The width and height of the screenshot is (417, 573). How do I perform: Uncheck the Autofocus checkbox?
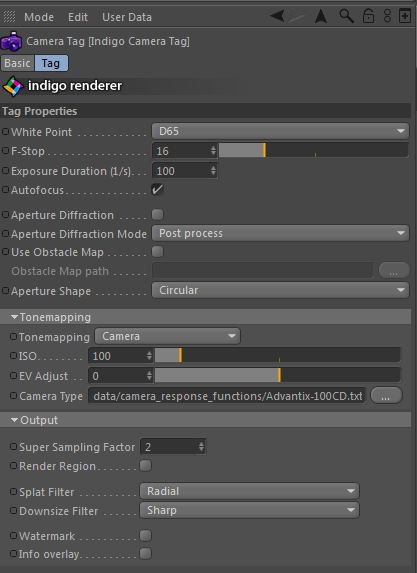(x=158, y=190)
